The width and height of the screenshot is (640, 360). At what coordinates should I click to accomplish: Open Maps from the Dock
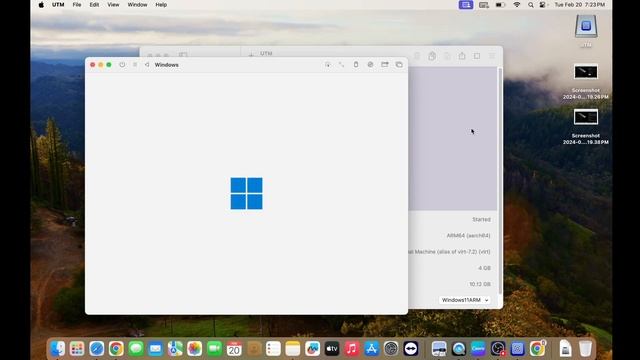(175, 349)
